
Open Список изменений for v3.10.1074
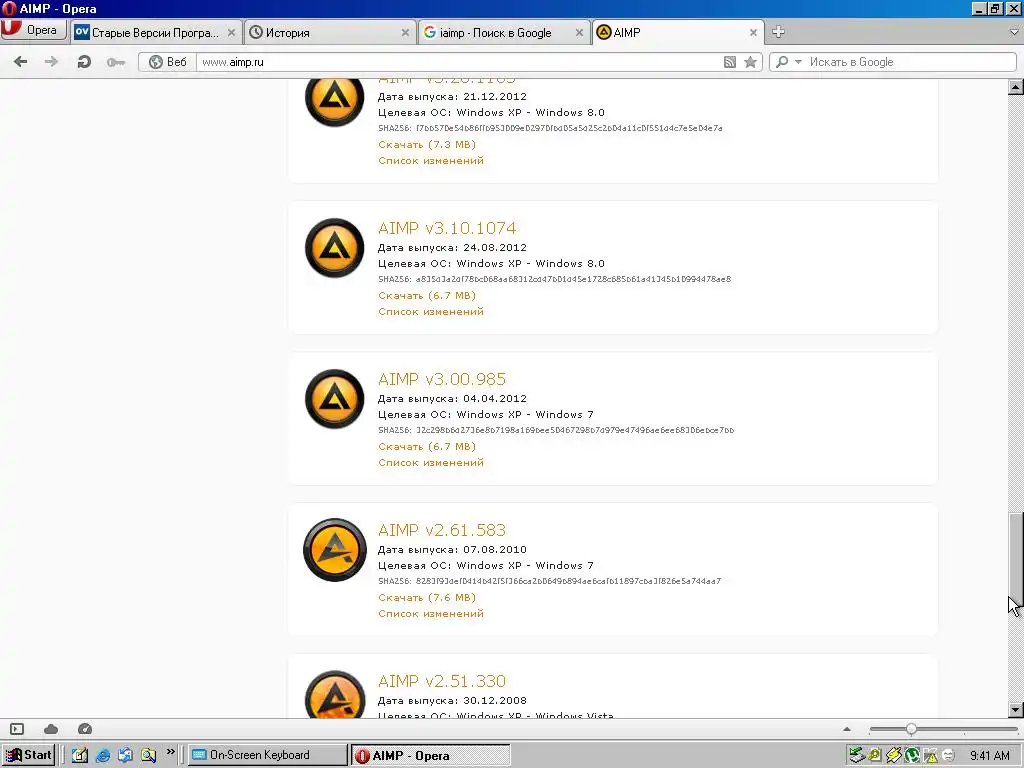click(x=431, y=312)
